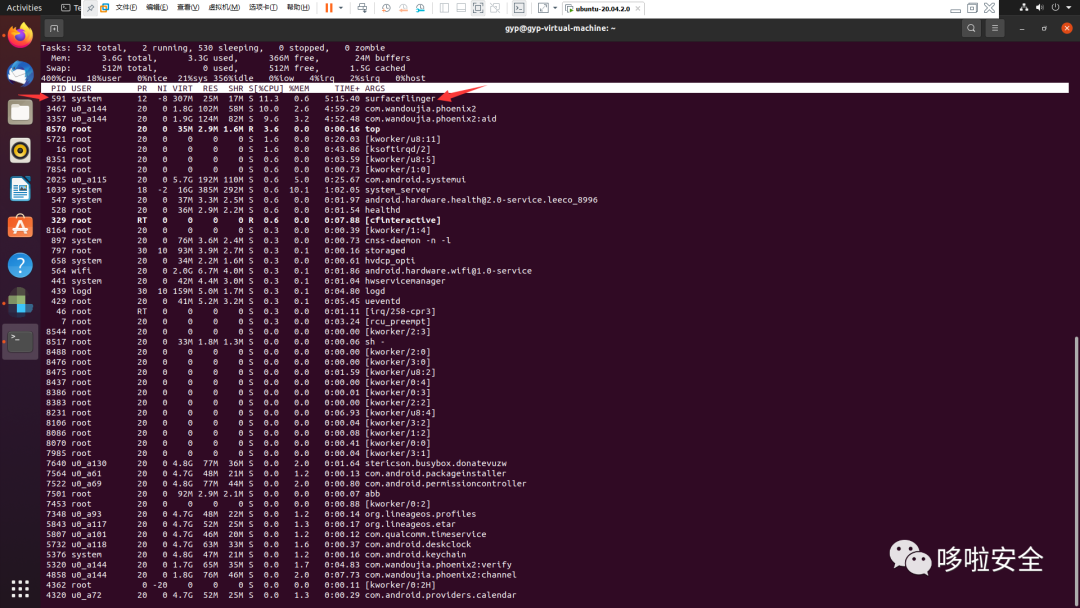Open the 文件(F) menu
This screenshot has height=608, width=1080.
(126, 8)
